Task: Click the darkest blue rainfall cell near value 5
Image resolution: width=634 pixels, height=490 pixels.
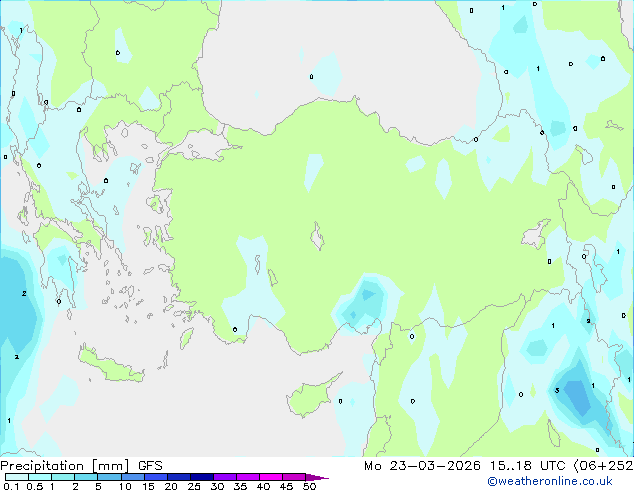Action: click(x=578, y=396)
